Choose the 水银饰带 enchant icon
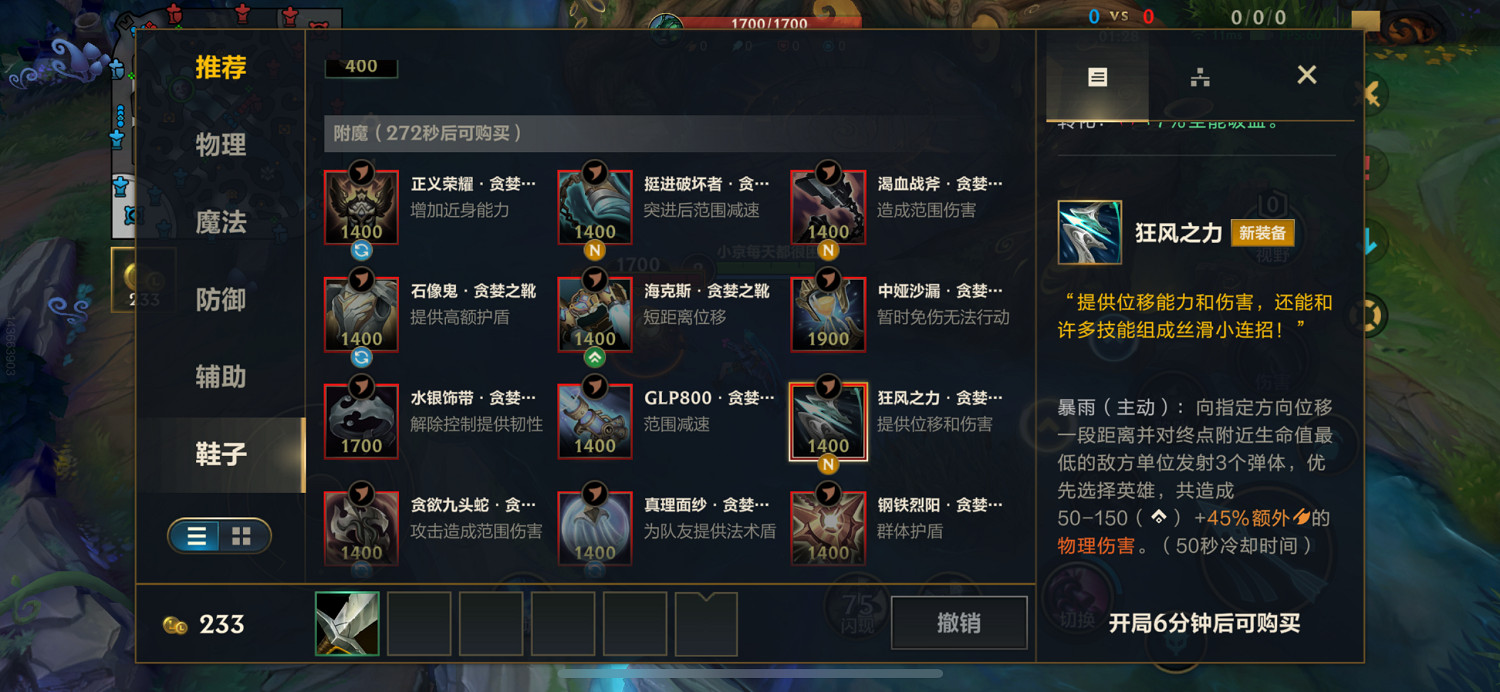The height and width of the screenshot is (692, 1500). (361, 421)
